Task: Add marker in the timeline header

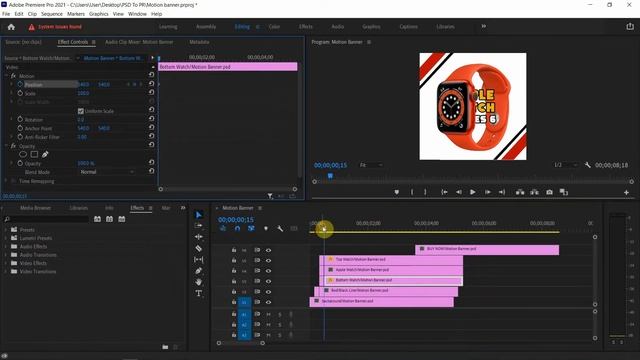Action: 266,229
